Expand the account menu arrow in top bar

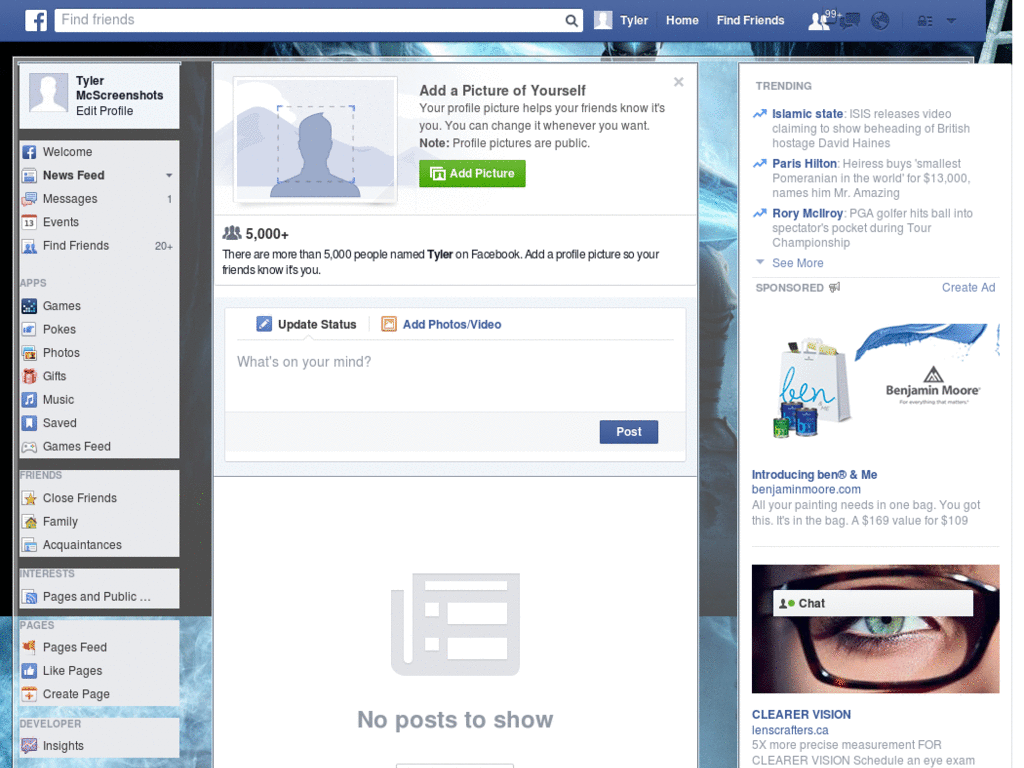951,21
